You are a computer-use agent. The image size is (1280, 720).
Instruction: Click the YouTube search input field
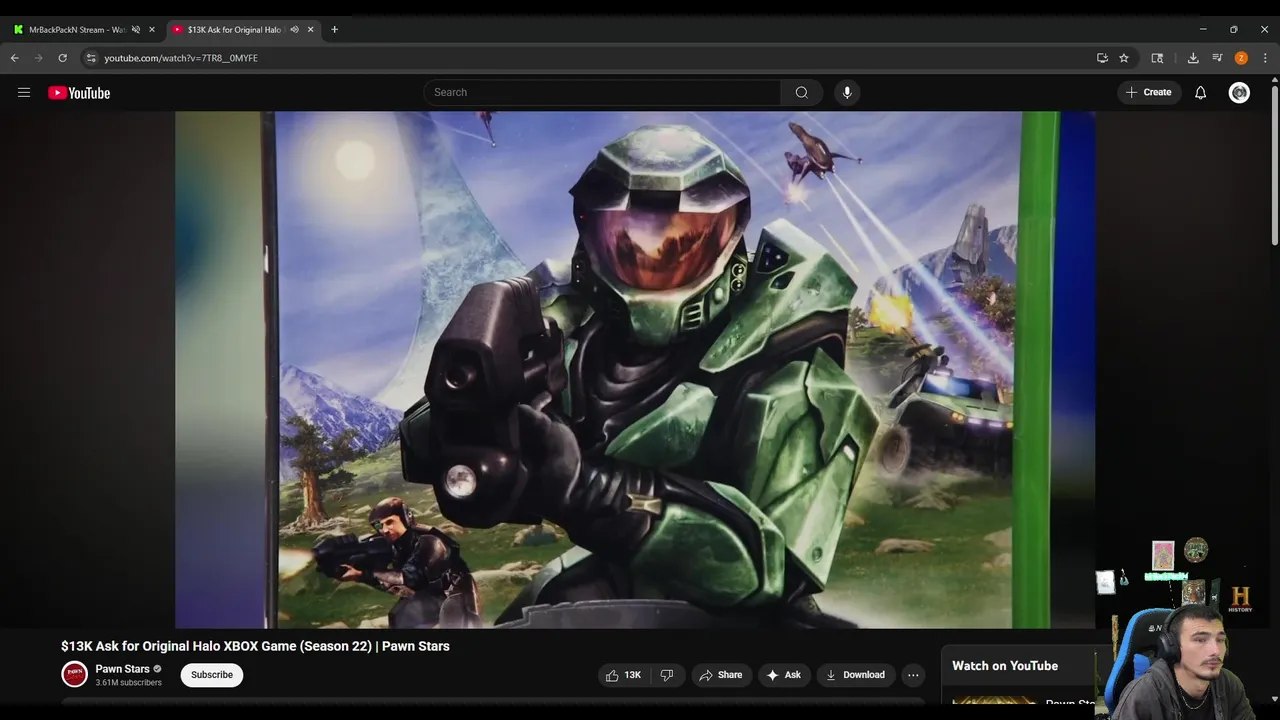[x=602, y=92]
